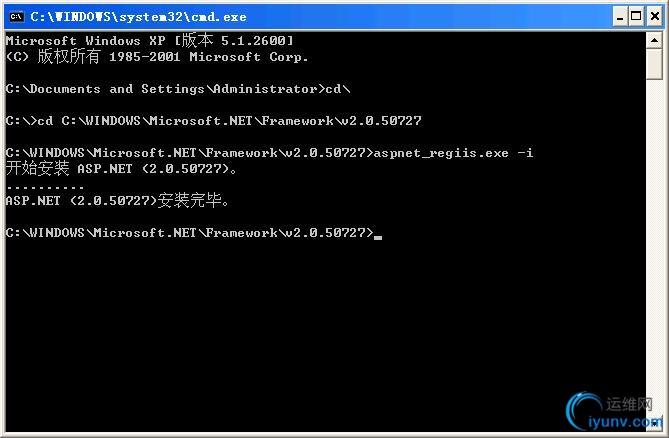Click the Microsoft Windows XP version line
This screenshot has width=669, height=438.
[150, 41]
